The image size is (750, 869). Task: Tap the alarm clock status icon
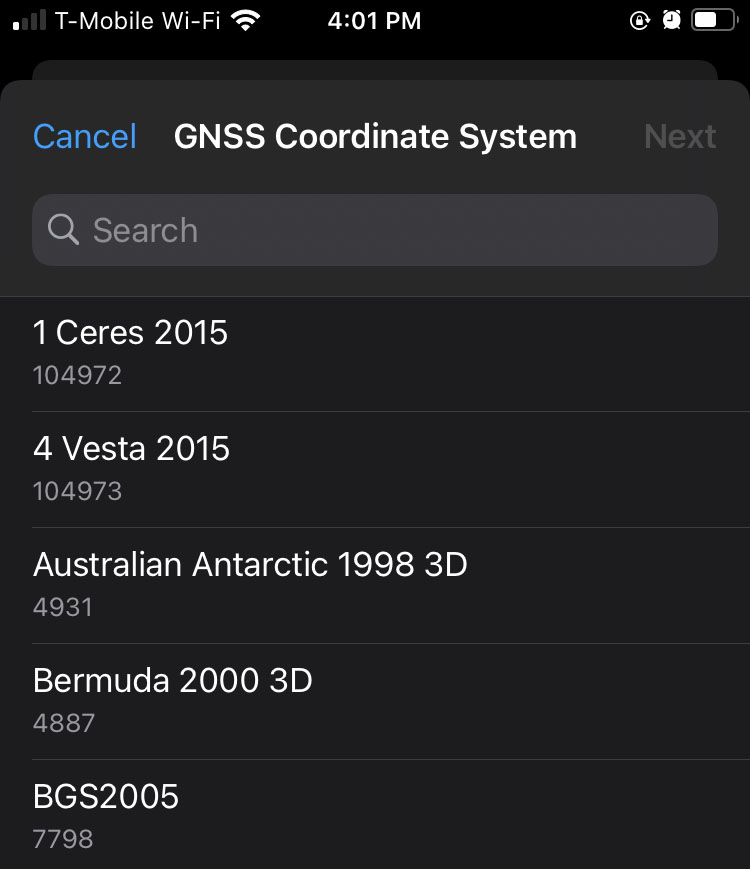pos(671,20)
